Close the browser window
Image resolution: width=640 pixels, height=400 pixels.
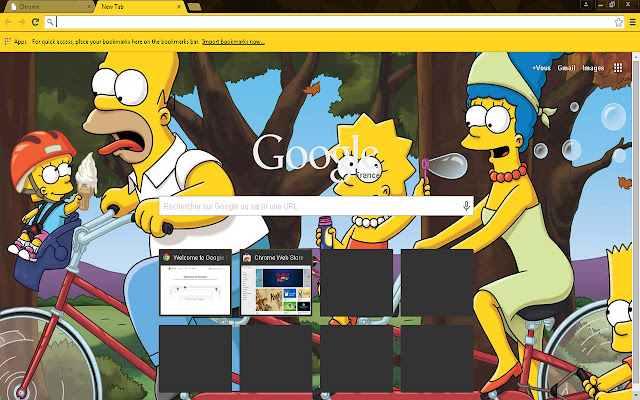click(628, 4)
